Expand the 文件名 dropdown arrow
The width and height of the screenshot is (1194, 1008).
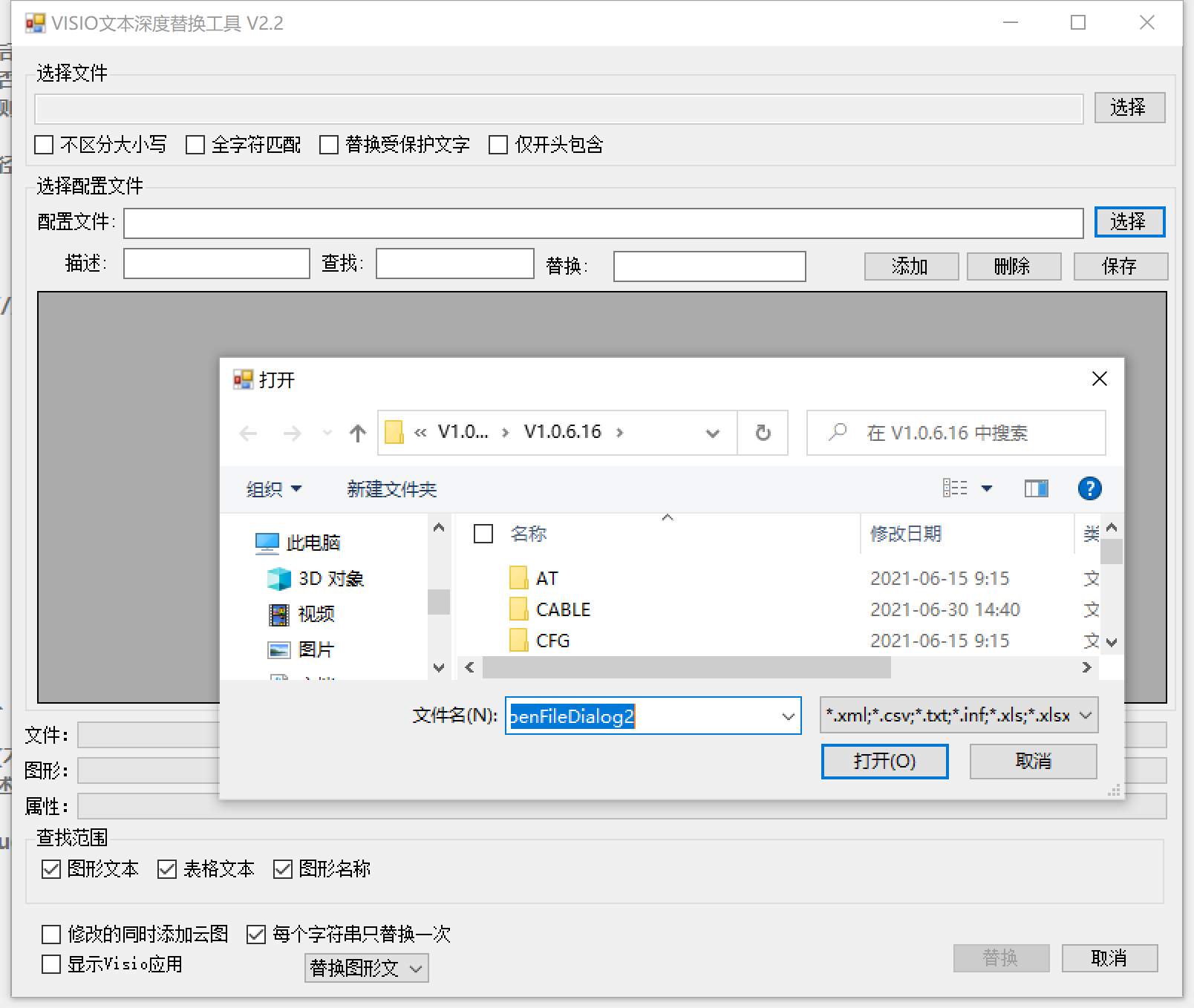789,716
